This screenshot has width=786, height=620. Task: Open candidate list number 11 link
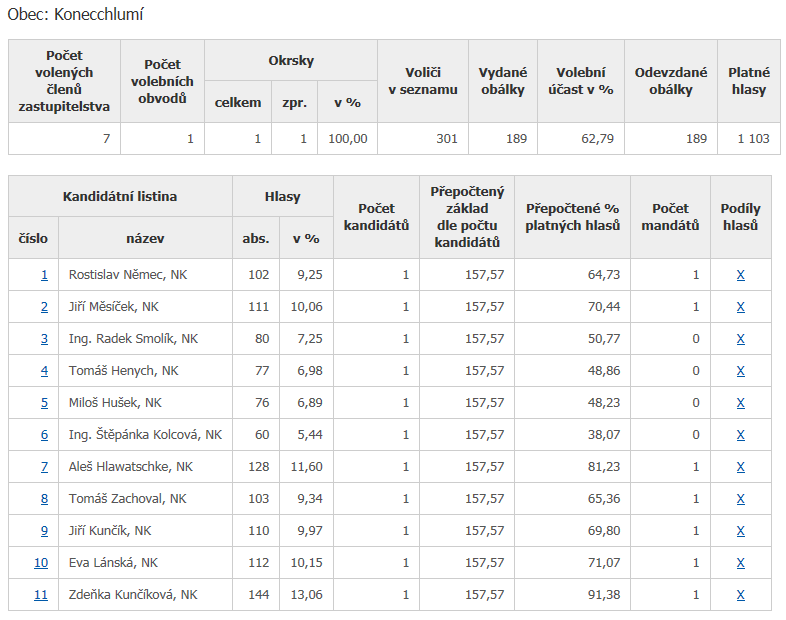[x=41, y=595]
